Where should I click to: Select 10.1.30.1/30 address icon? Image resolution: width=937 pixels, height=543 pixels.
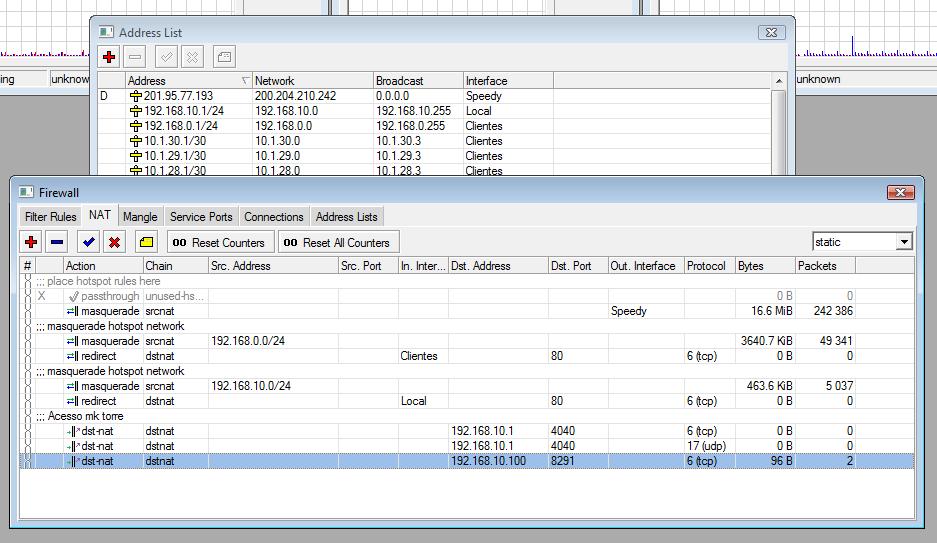136,141
